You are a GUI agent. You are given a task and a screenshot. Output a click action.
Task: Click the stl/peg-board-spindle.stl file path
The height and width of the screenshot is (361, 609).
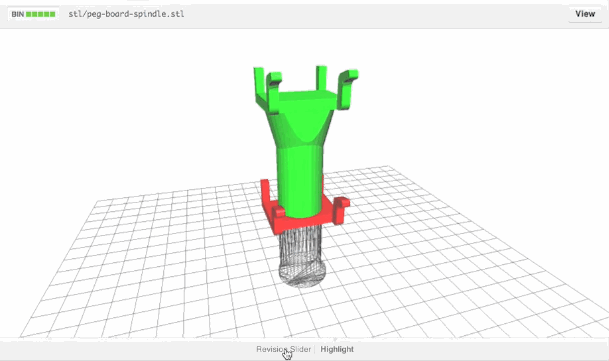pos(126,14)
